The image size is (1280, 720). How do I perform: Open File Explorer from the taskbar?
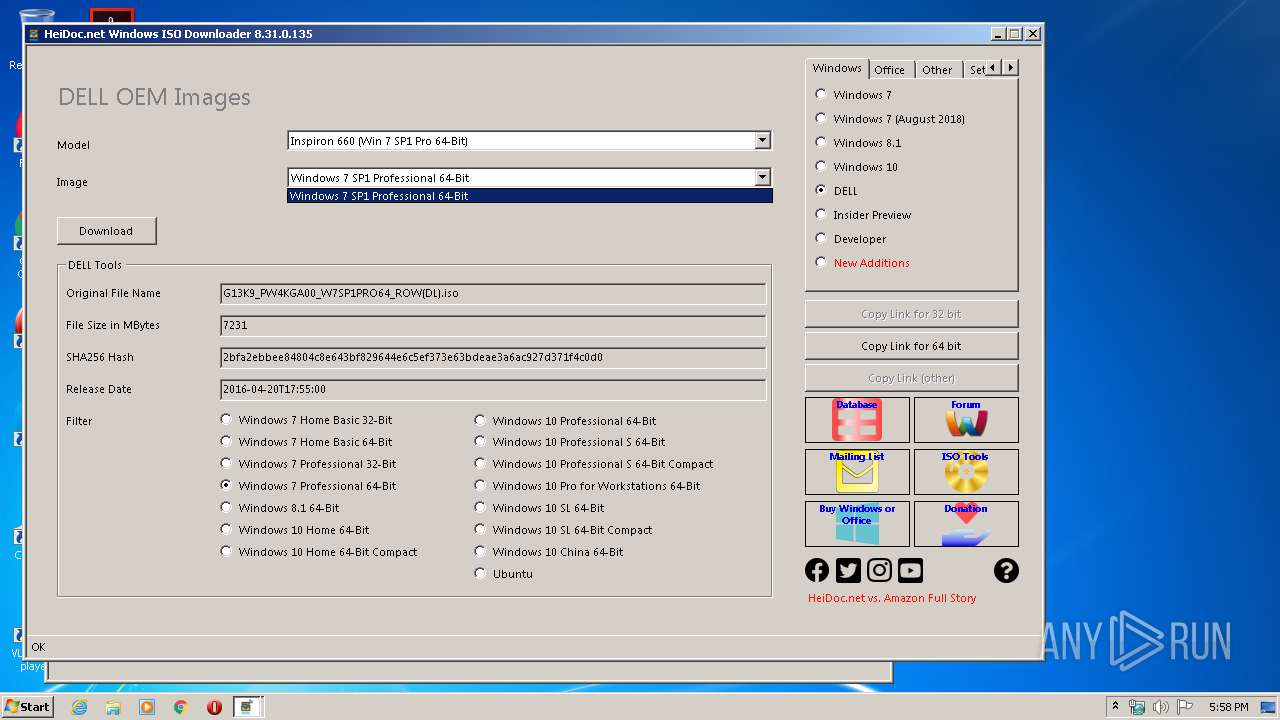pos(113,707)
